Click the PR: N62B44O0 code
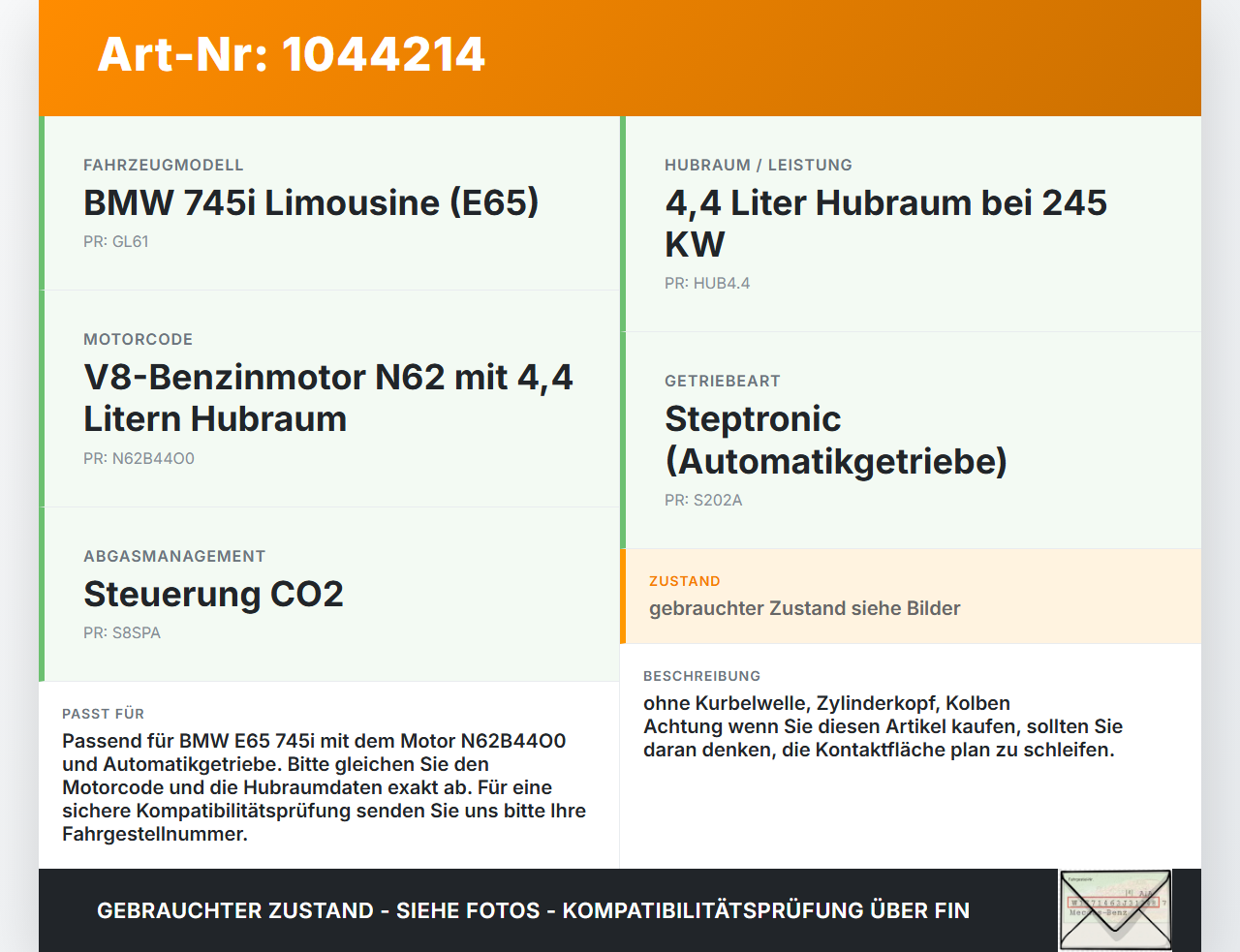 click(139, 458)
